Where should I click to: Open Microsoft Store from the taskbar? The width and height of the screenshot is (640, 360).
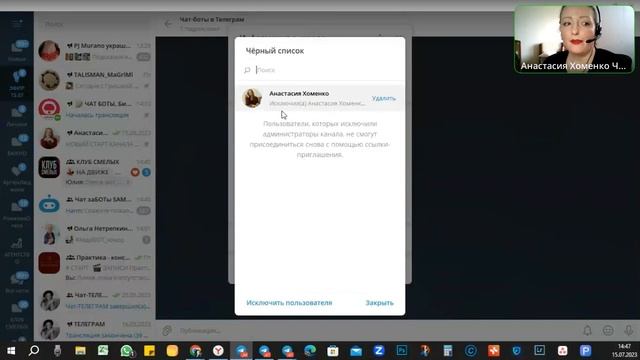333,351
